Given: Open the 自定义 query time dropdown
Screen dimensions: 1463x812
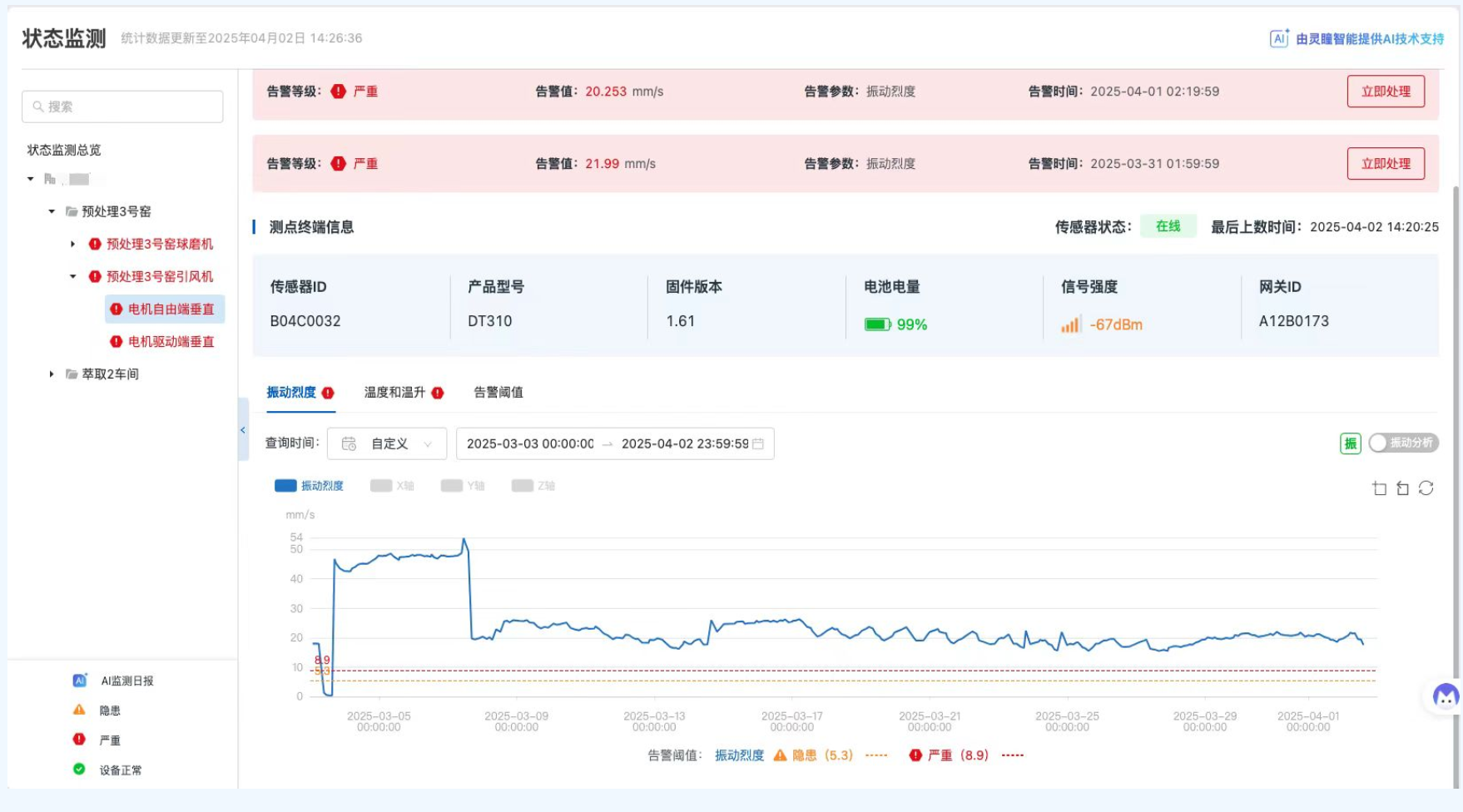Looking at the screenshot, I should tap(387, 444).
